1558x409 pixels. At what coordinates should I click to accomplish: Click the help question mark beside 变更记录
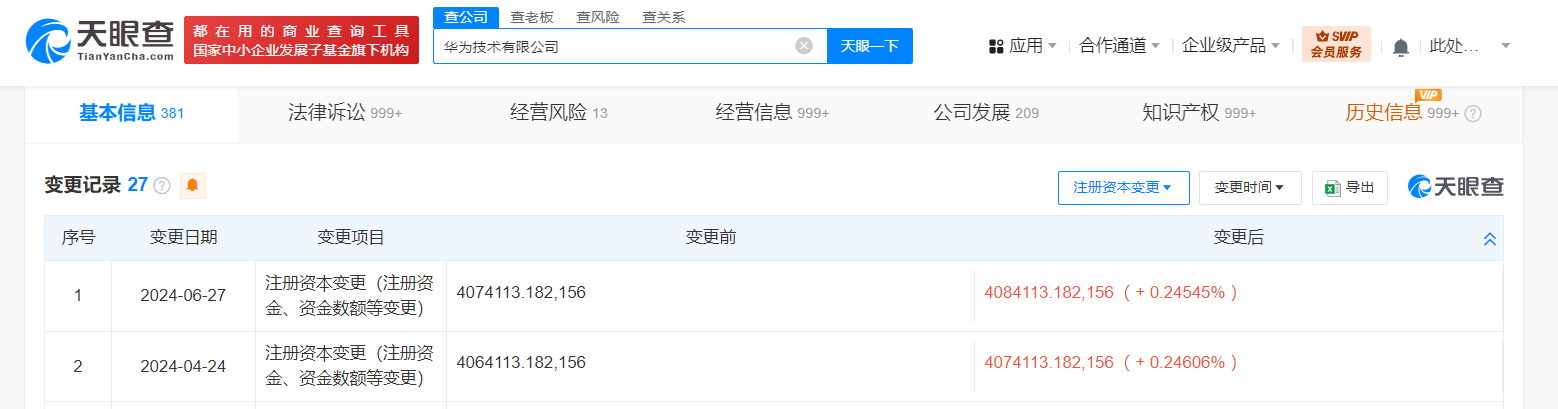162,186
